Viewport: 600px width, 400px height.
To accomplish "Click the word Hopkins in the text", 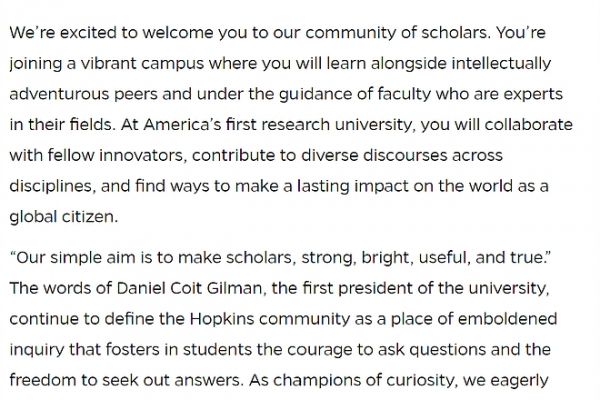I will [x=222, y=319].
